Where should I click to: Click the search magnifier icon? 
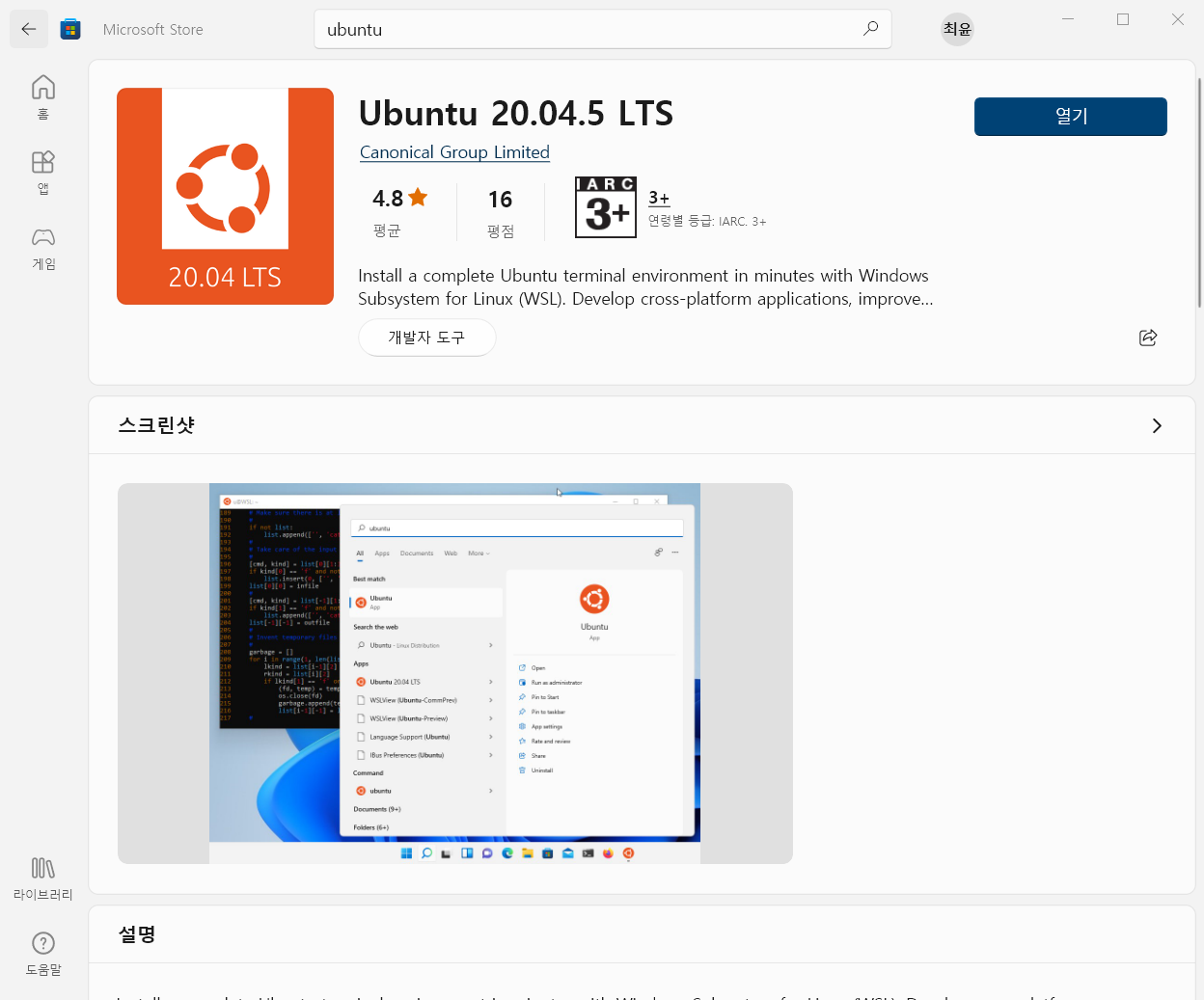point(870,29)
